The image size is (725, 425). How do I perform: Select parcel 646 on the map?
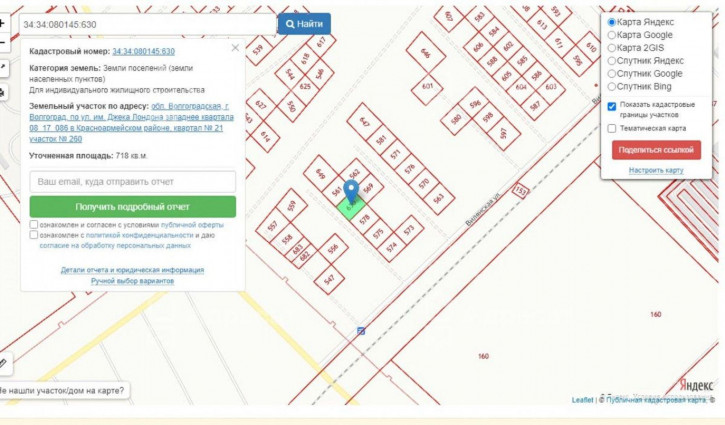pyautogui.click(x=425, y=53)
